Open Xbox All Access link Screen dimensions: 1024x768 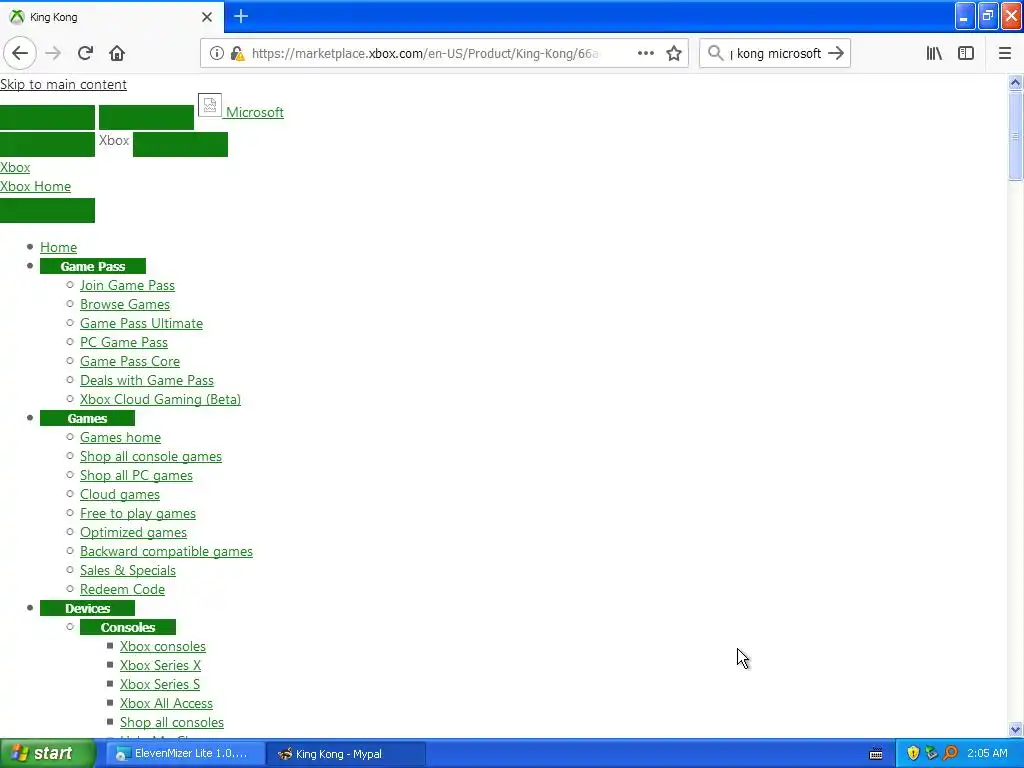click(167, 703)
